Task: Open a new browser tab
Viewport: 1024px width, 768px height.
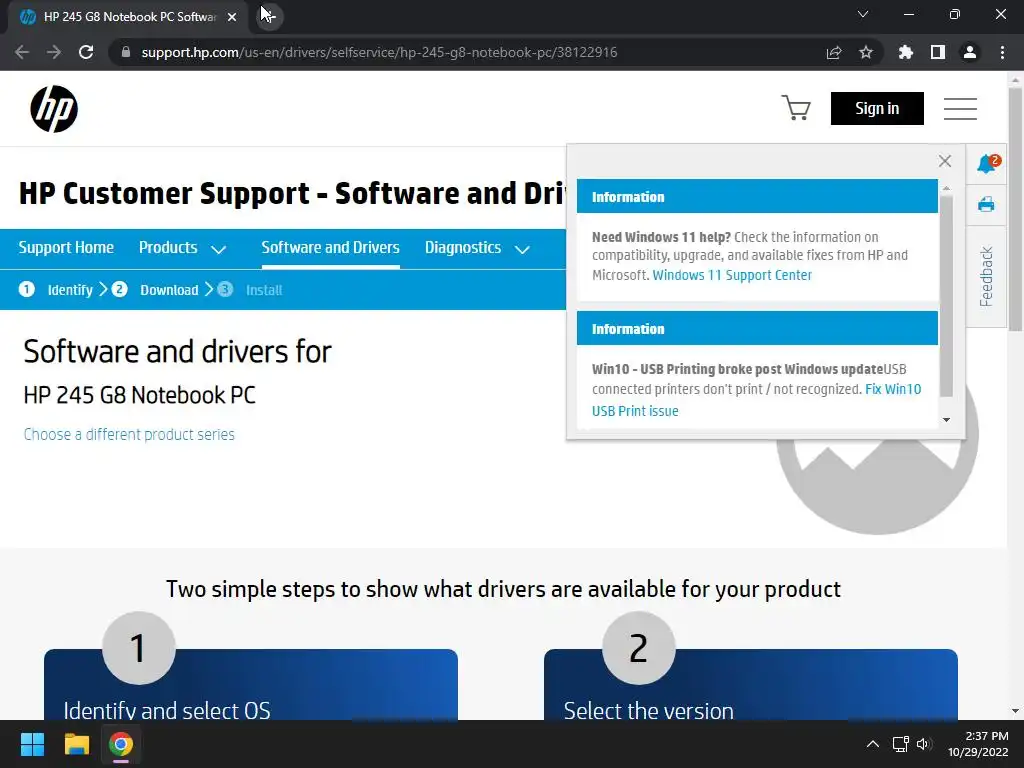Action: click(269, 17)
